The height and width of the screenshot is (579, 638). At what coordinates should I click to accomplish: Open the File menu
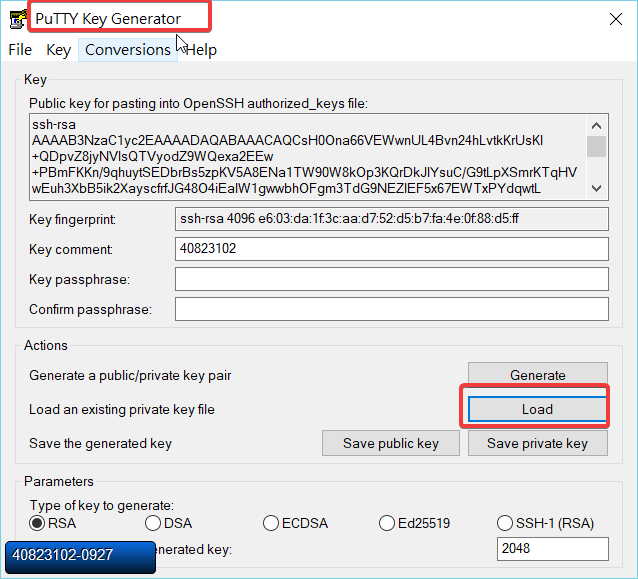[x=20, y=50]
